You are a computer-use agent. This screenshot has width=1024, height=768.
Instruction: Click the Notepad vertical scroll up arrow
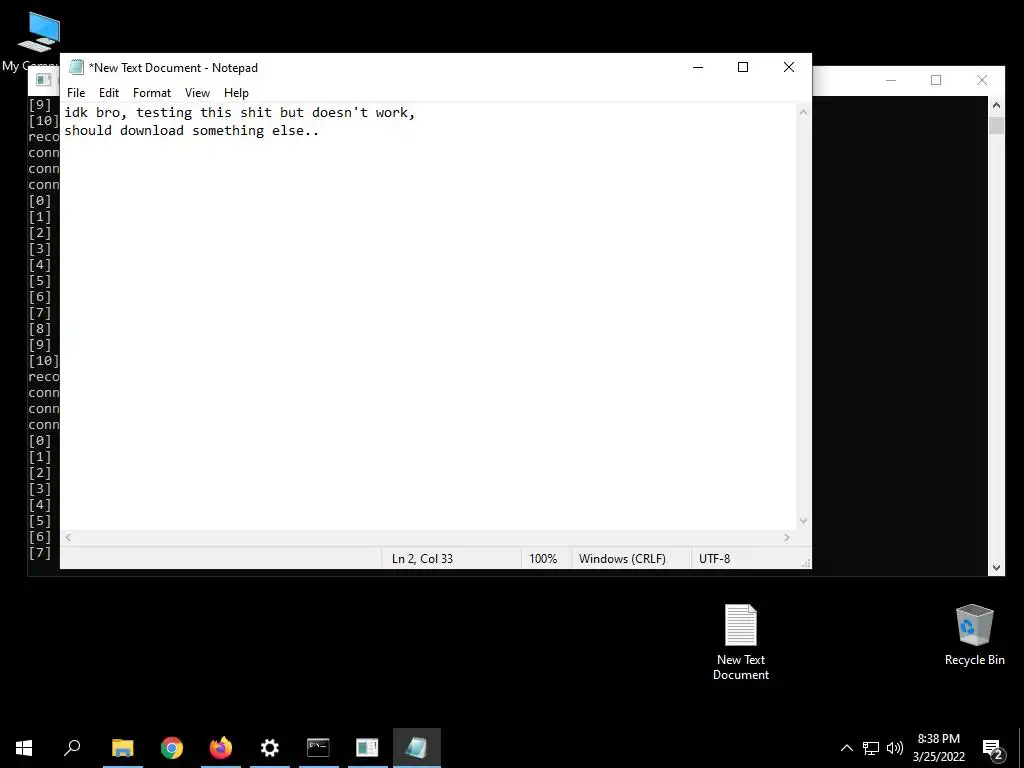click(x=803, y=112)
